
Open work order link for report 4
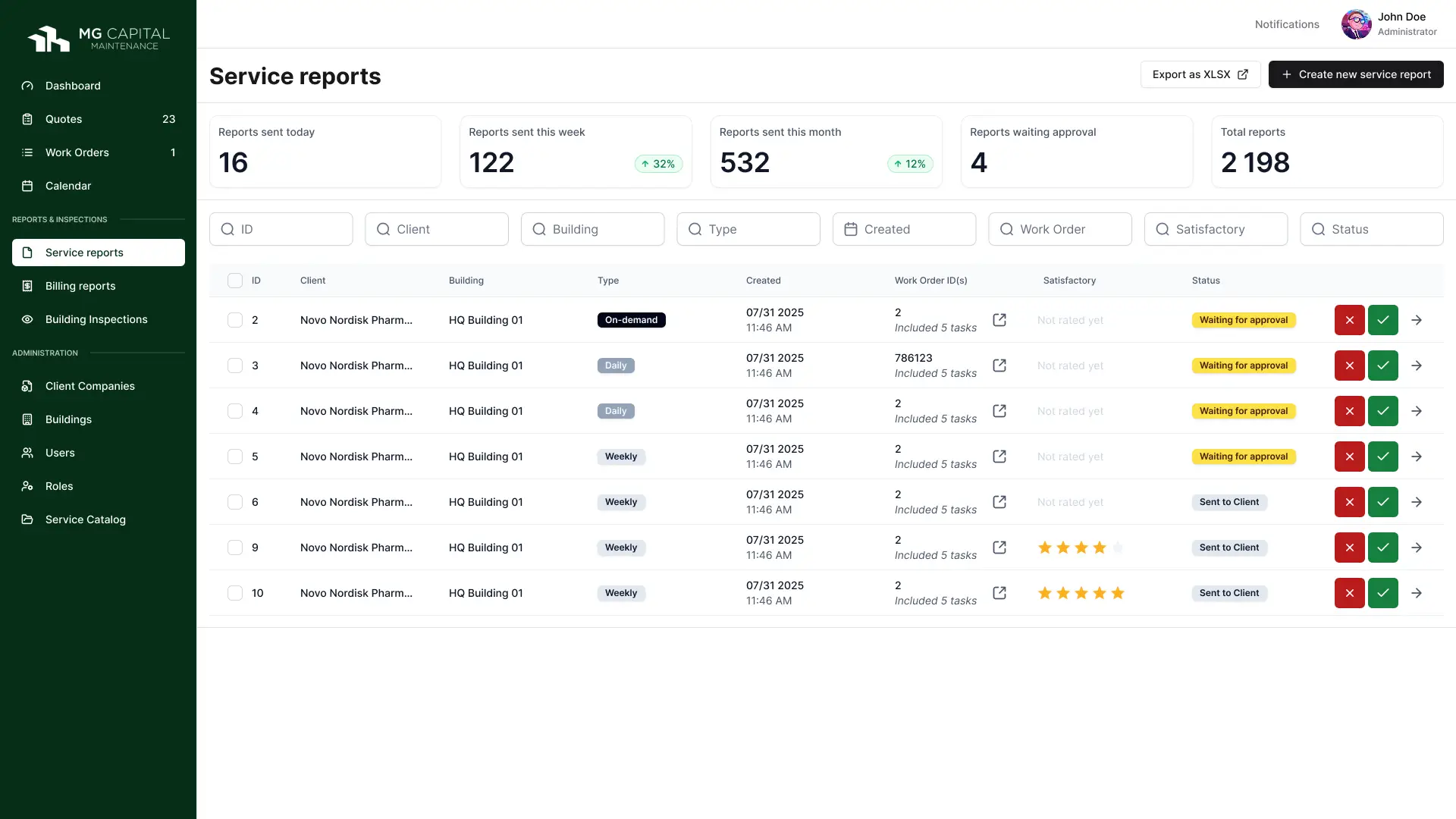[x=999, y=411]
